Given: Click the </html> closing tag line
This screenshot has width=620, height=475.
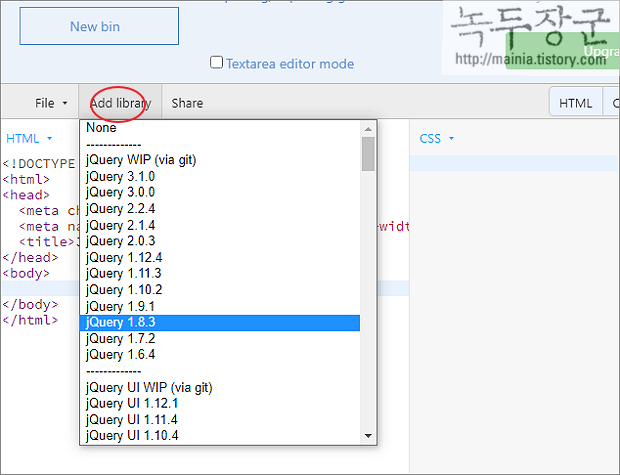Looking at the screenshot, I should 30,320.
